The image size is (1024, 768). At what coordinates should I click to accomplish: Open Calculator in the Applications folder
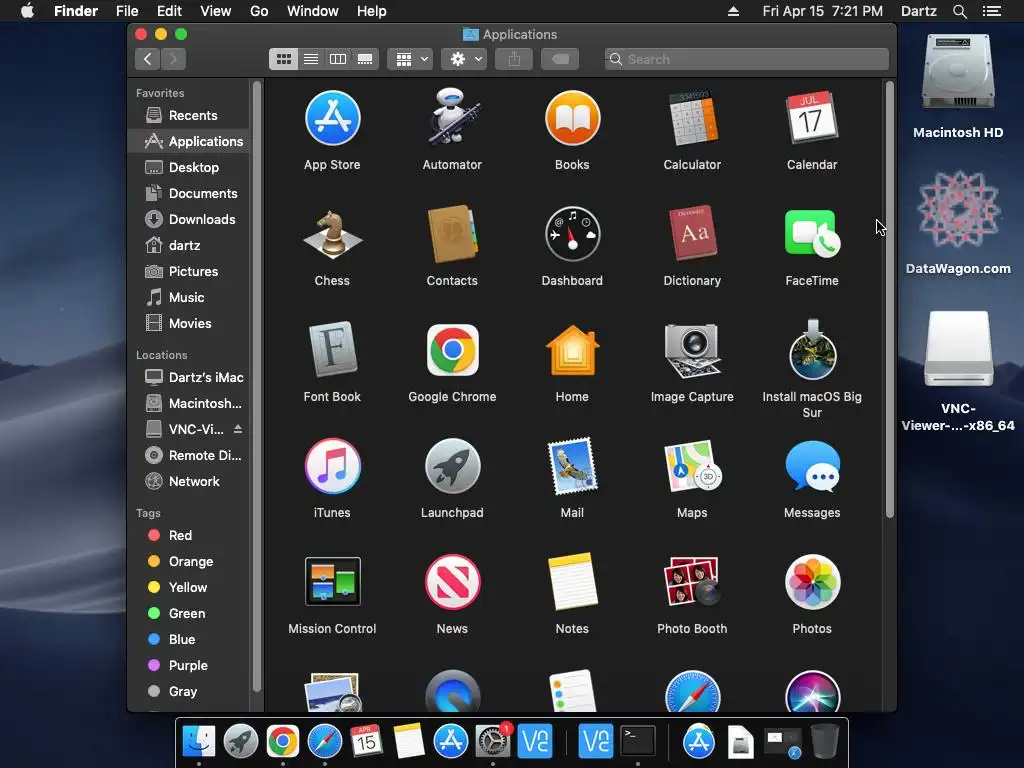[x=692, y=118]
